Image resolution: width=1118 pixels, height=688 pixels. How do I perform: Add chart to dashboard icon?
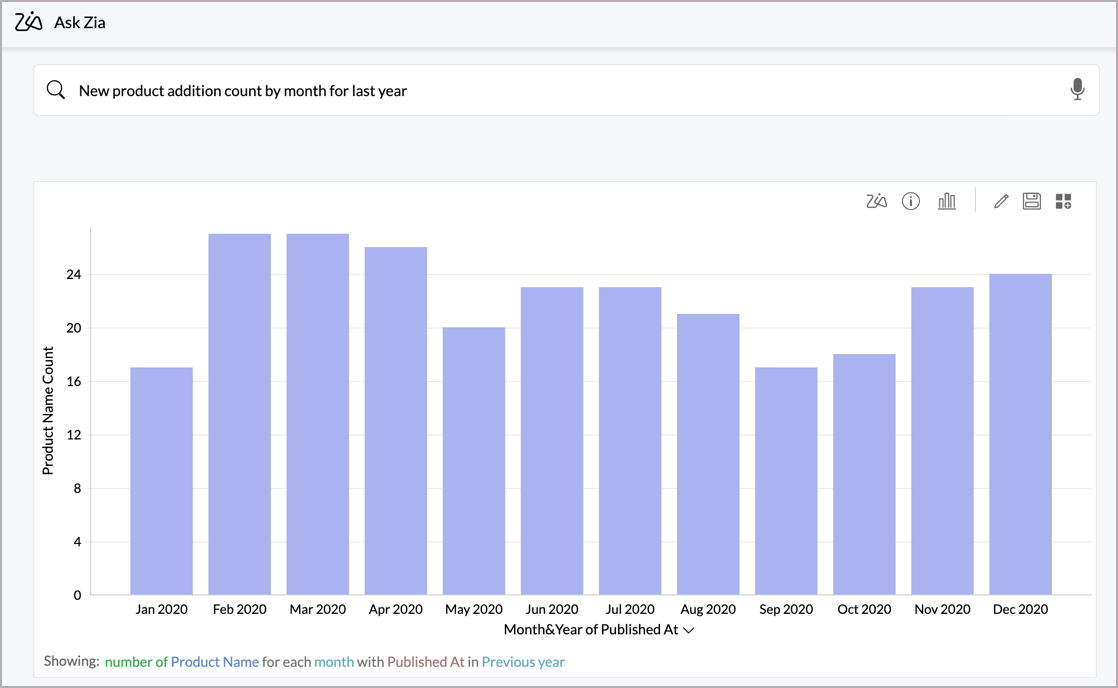[x=1063, y=201]
